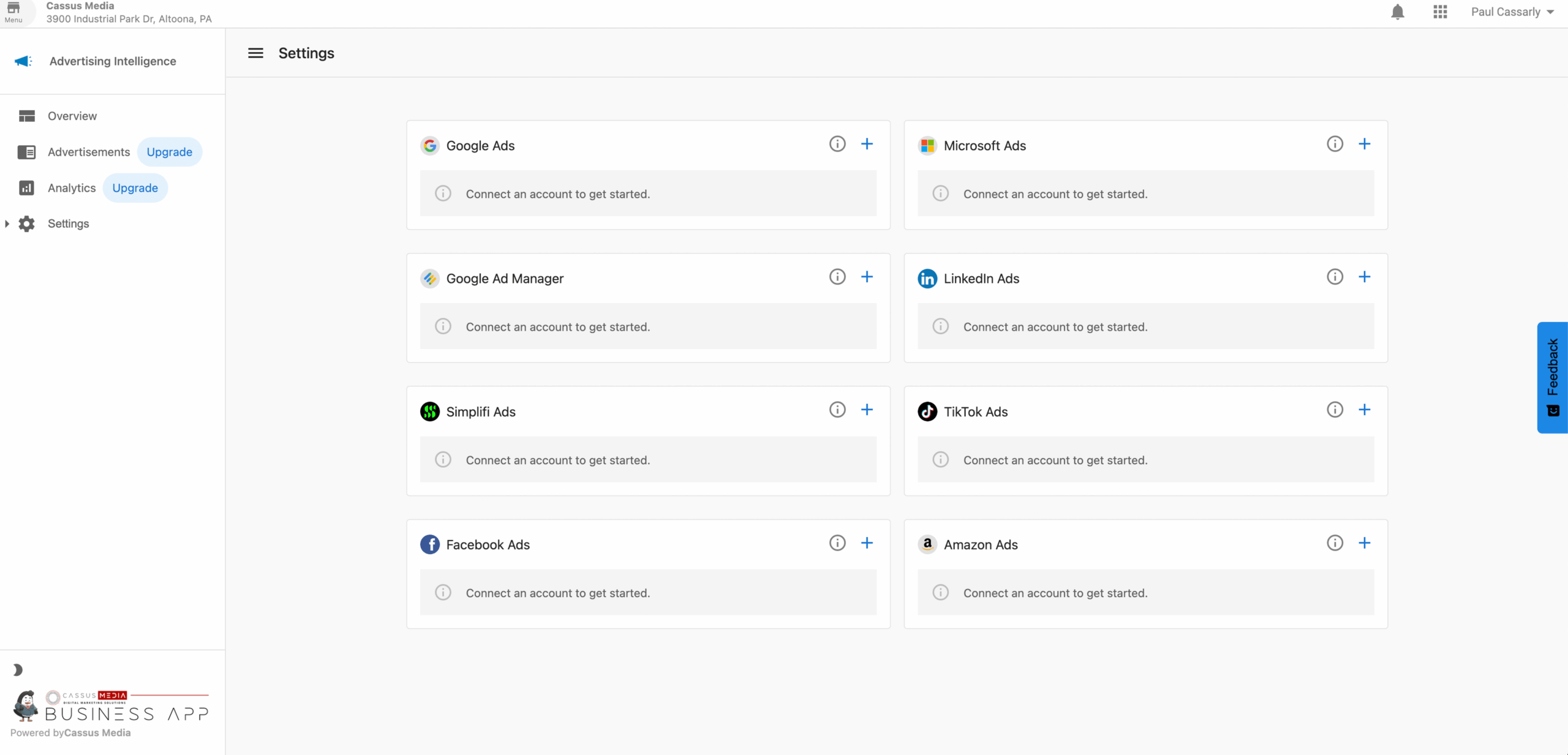Image resolution: width=1568 pixels, height=755 pixels.
Task: Click the Advertisements sidebar icon
Action: tap(27, 152)
